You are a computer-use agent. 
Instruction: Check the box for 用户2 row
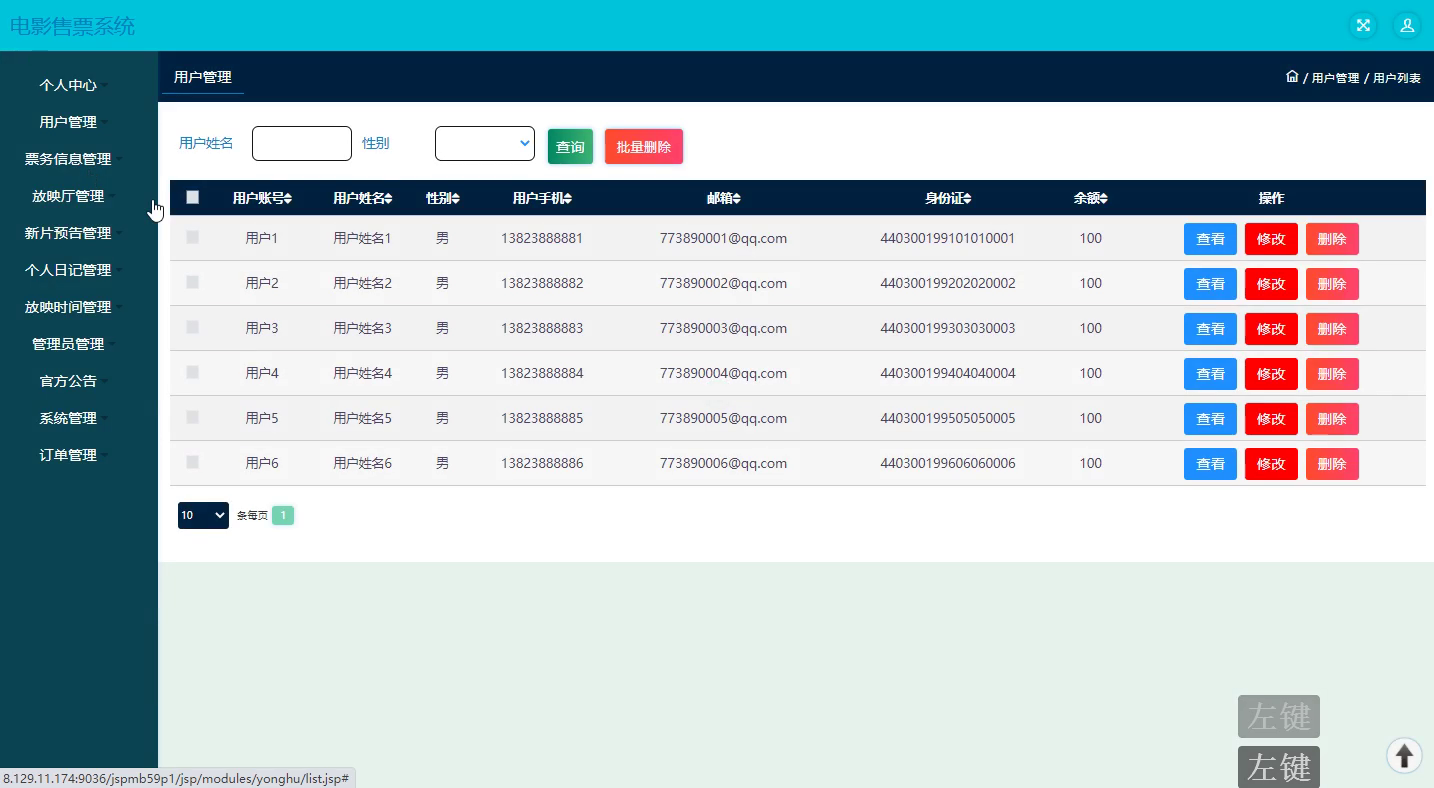pos(193,282)
